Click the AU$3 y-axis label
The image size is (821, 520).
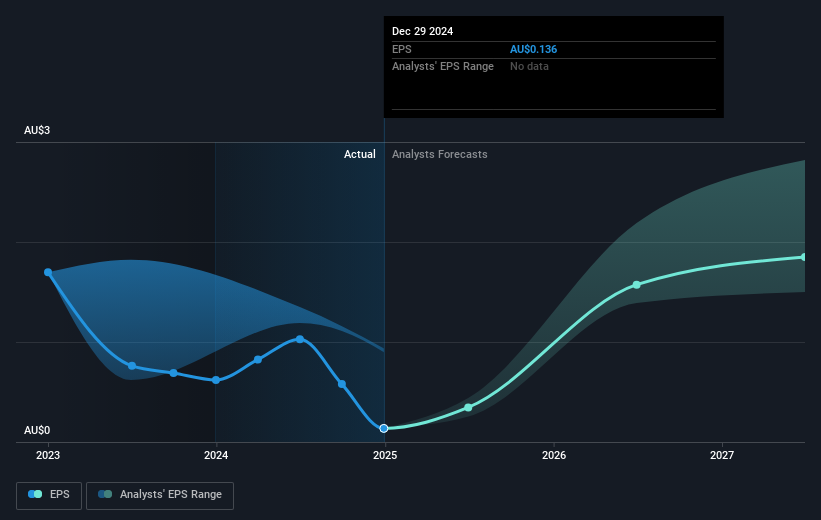pyautogui.click(x=37, y=130)
